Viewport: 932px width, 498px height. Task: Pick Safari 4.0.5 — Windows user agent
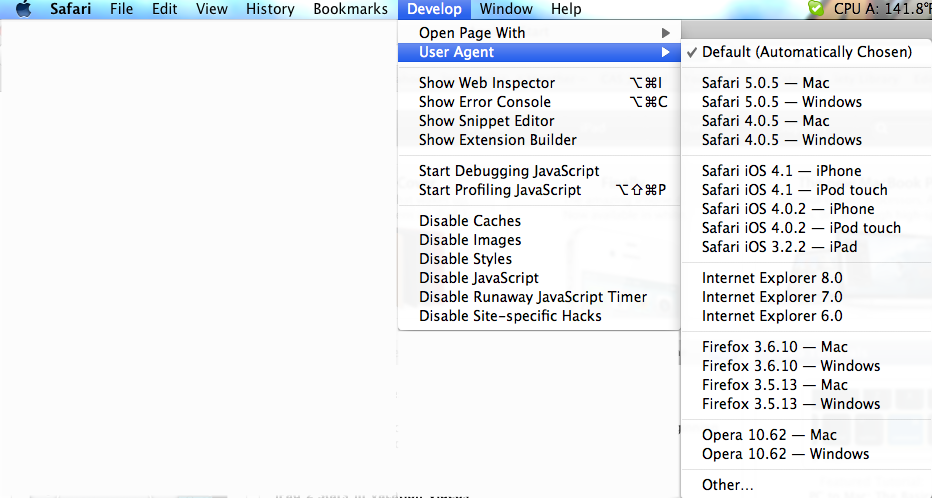pyautogui.click(x=807, y=140)
